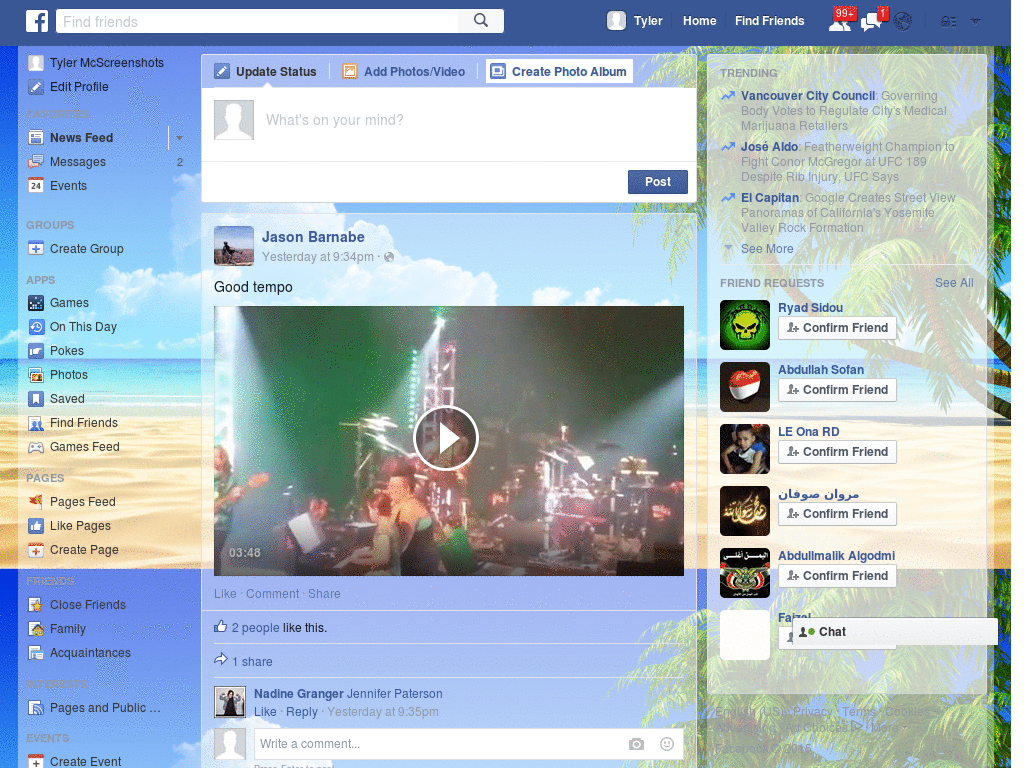Viewport: 1024px width, 768px height.
Task: Open the emoji sticker icon in comment box
Action: click(x=667, y=744)
